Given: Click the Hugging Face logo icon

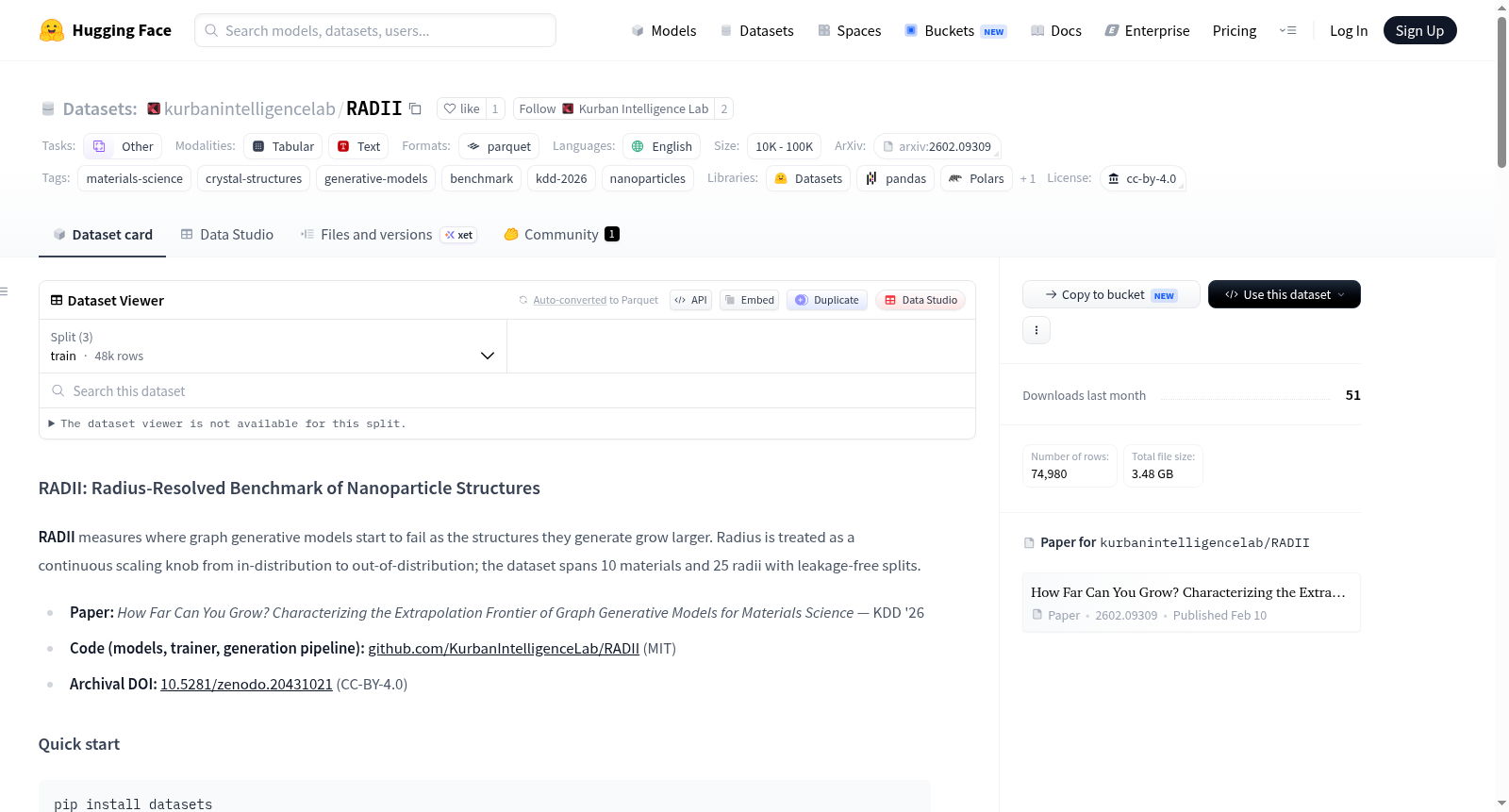Looking at the screenshot, I should pyautogui.click(x=51, y=30).
